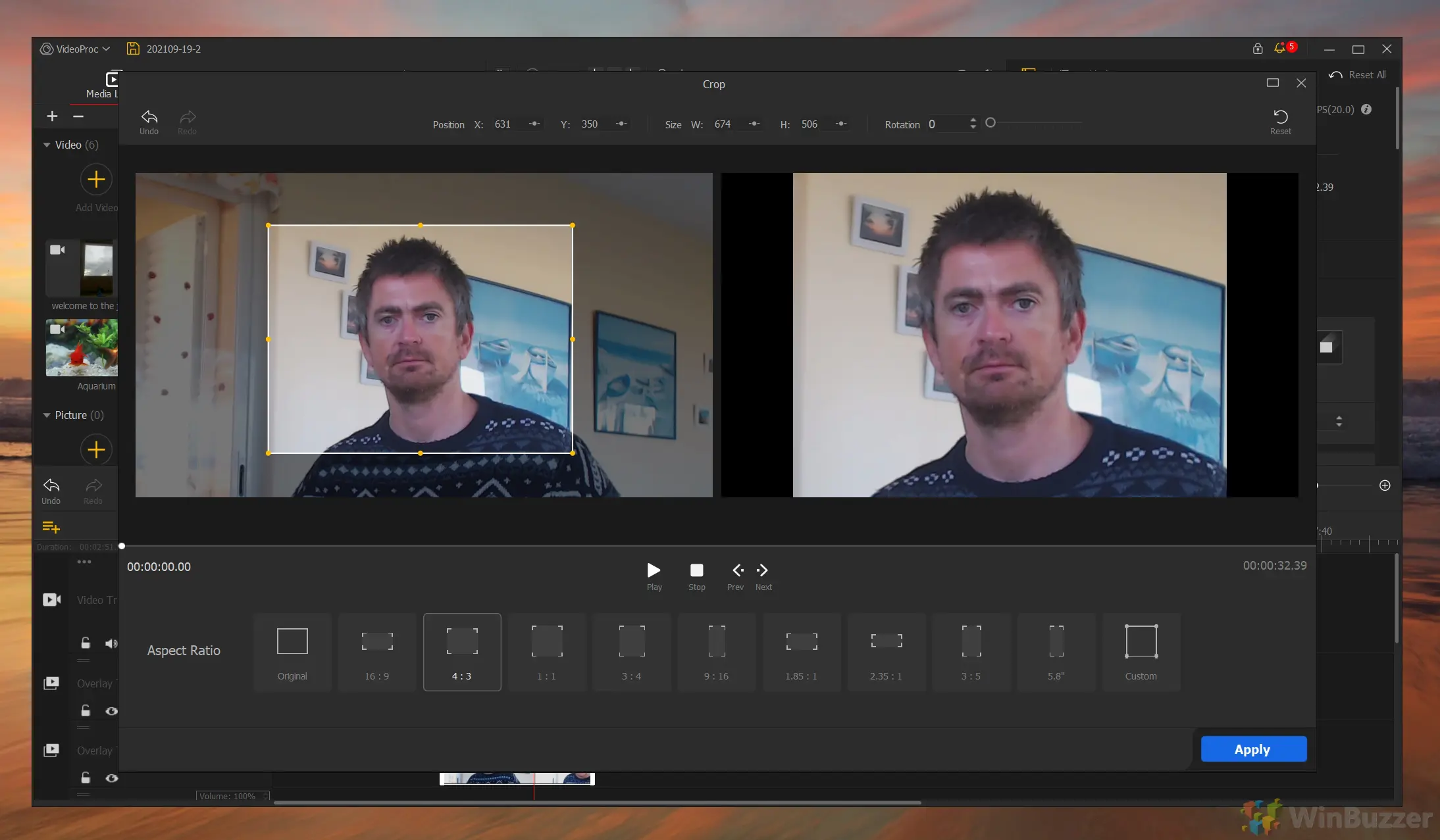This screenshot has height=840, width=1440.
Task: Select the 1:1 aspect ratio
Action: point(546,652)
